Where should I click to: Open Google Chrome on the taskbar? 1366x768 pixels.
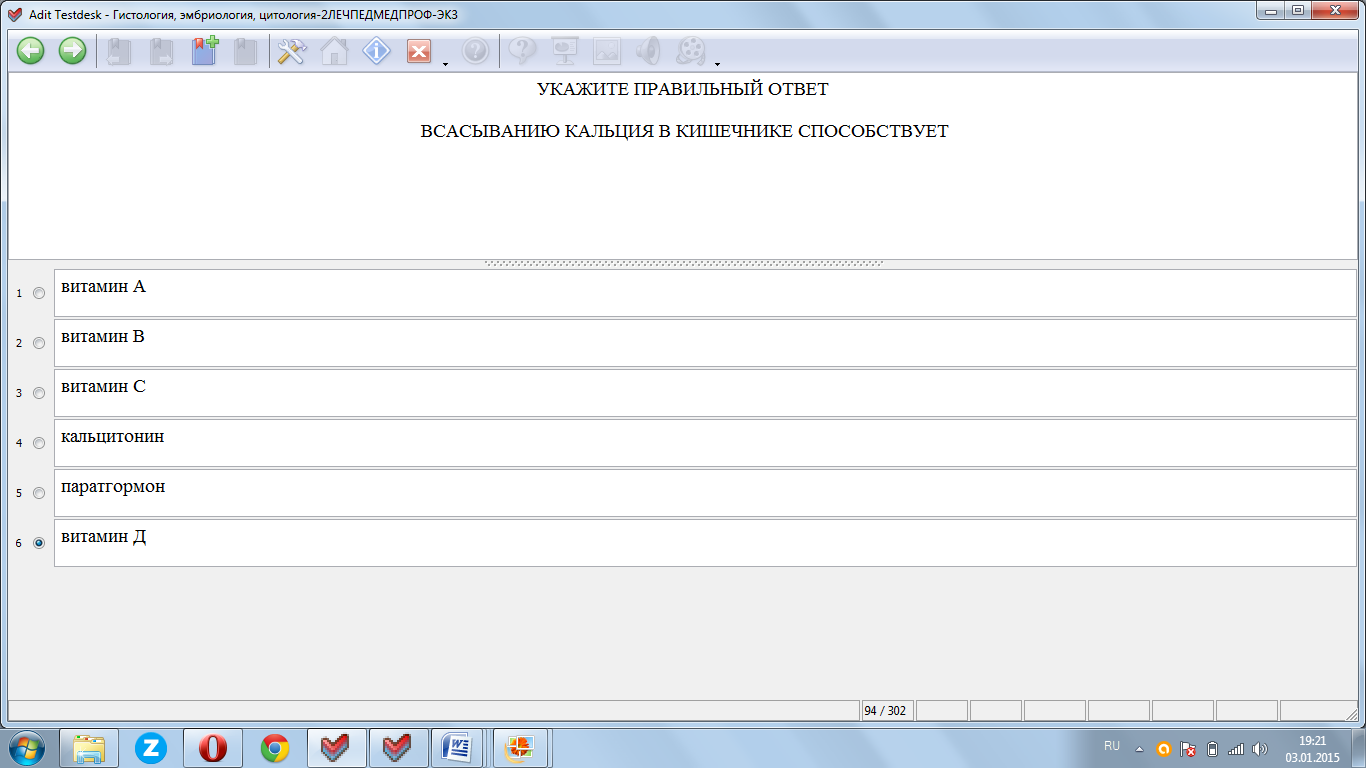(x=275, y=748)
